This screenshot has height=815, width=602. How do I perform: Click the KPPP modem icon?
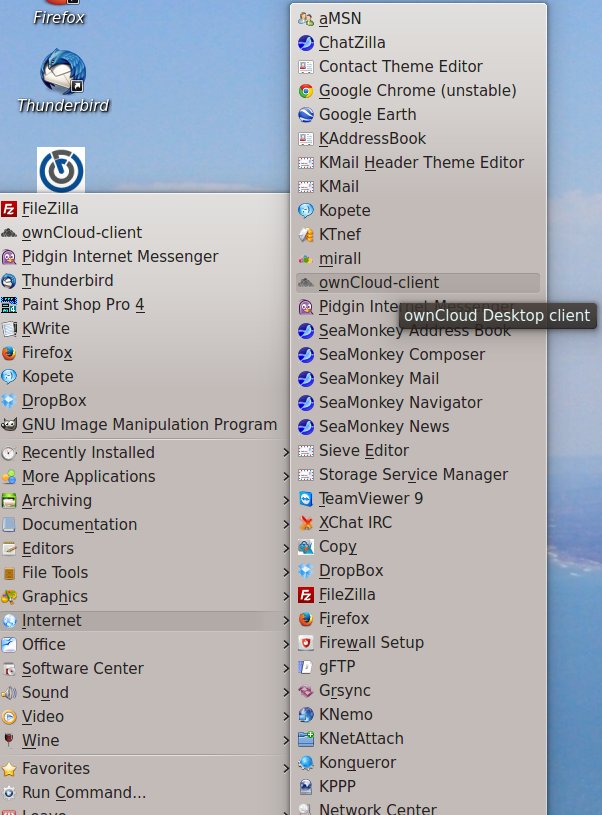[306, 787]
